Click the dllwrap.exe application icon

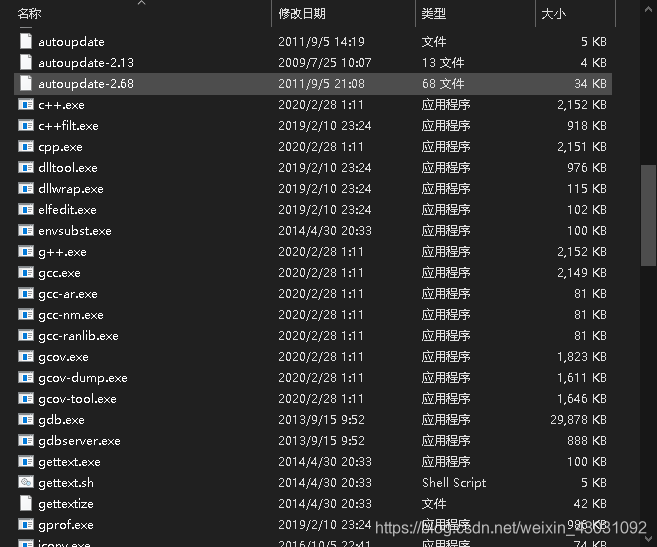coord(26,188)
